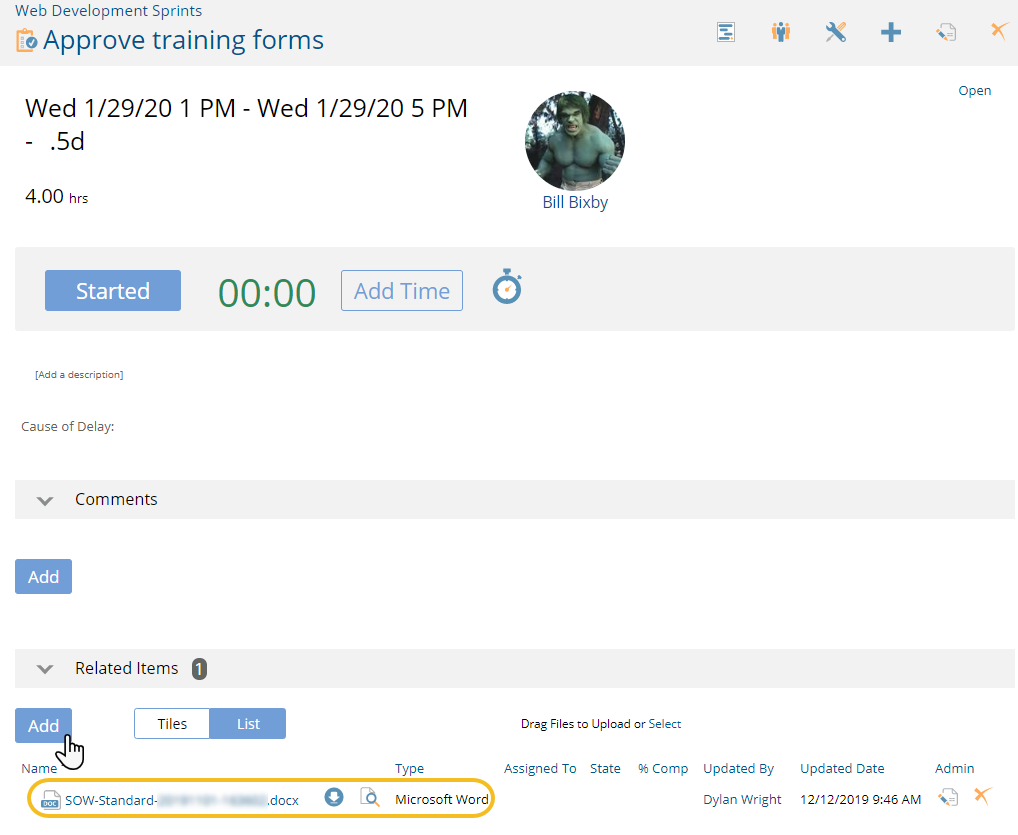Download the SOW-Standard docx file
The image size is (1018, 835).
334,797
